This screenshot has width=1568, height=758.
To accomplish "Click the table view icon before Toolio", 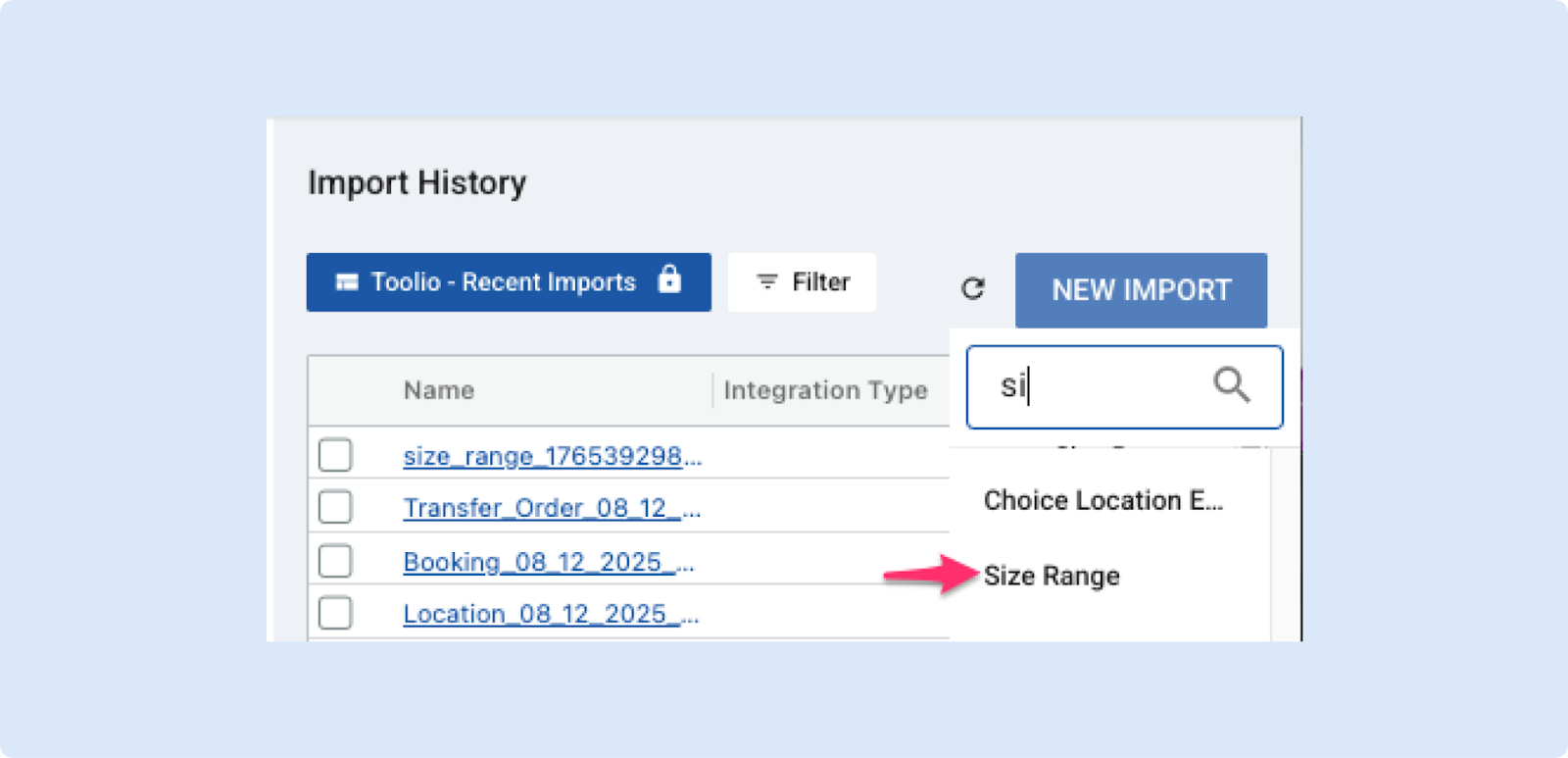I will point(346,282).
